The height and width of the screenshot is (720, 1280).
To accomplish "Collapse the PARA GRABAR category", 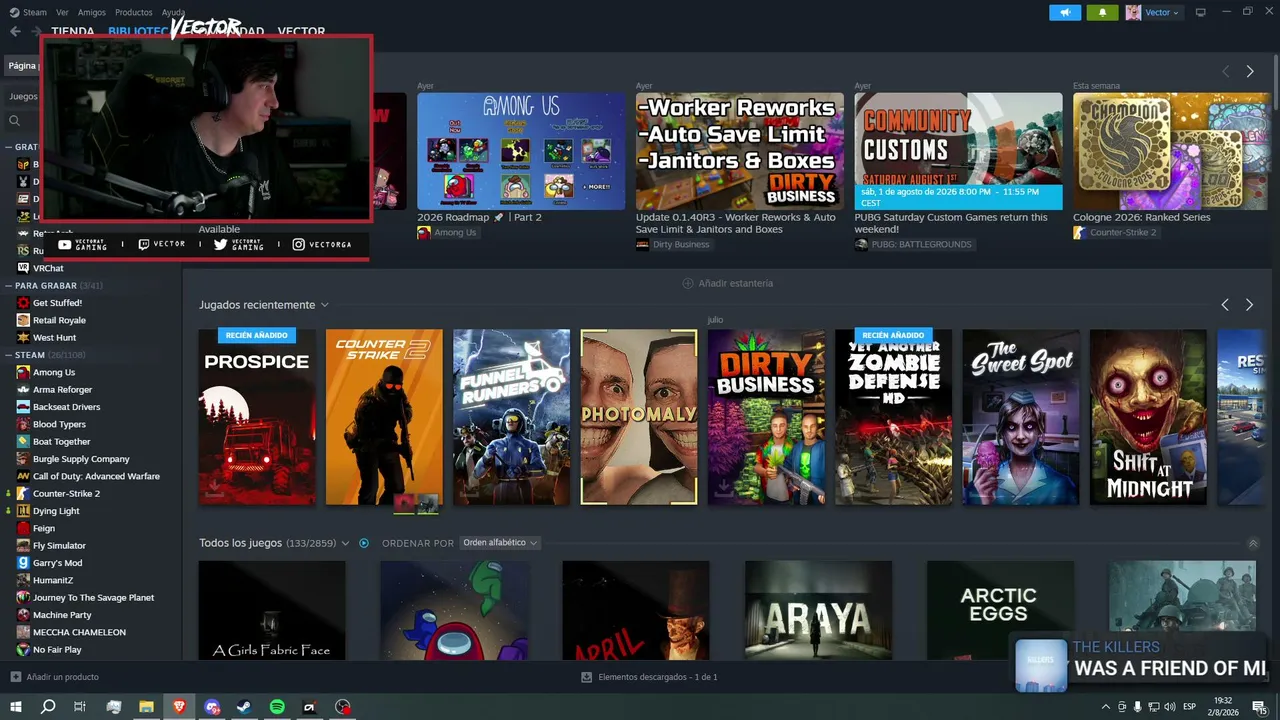I will 9,286.
